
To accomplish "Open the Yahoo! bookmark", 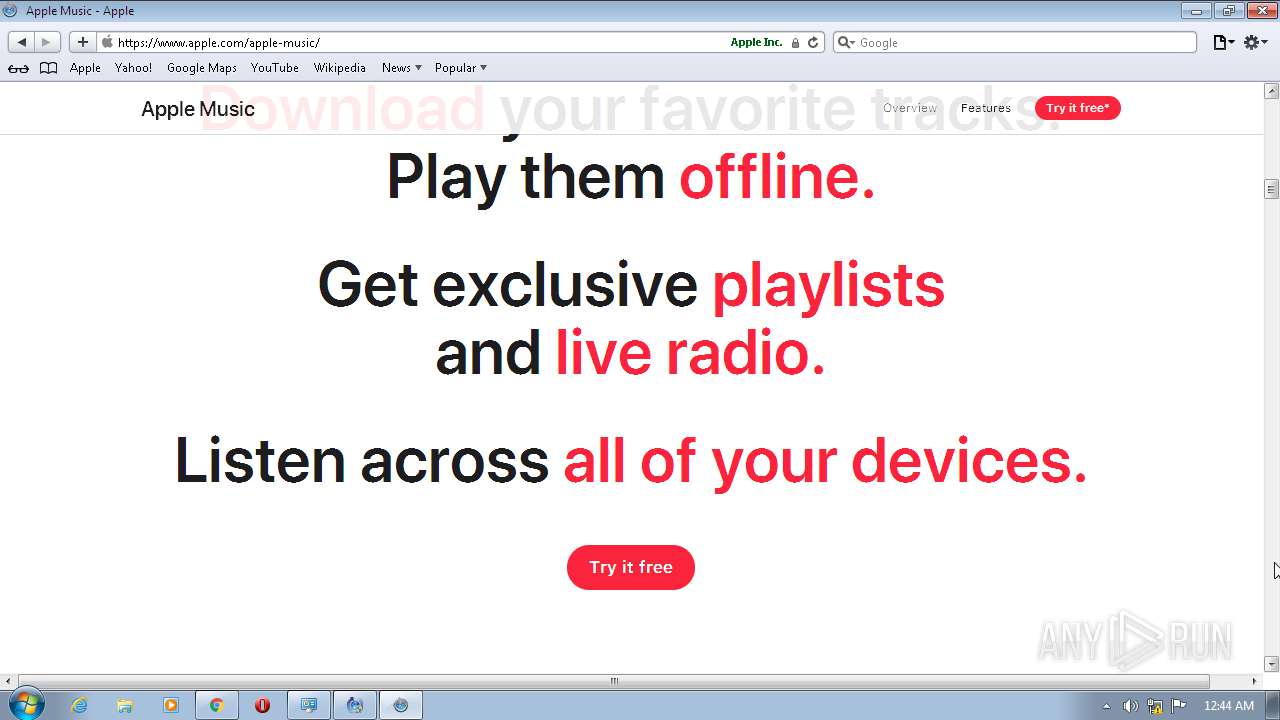I will [x=133, y=68].
